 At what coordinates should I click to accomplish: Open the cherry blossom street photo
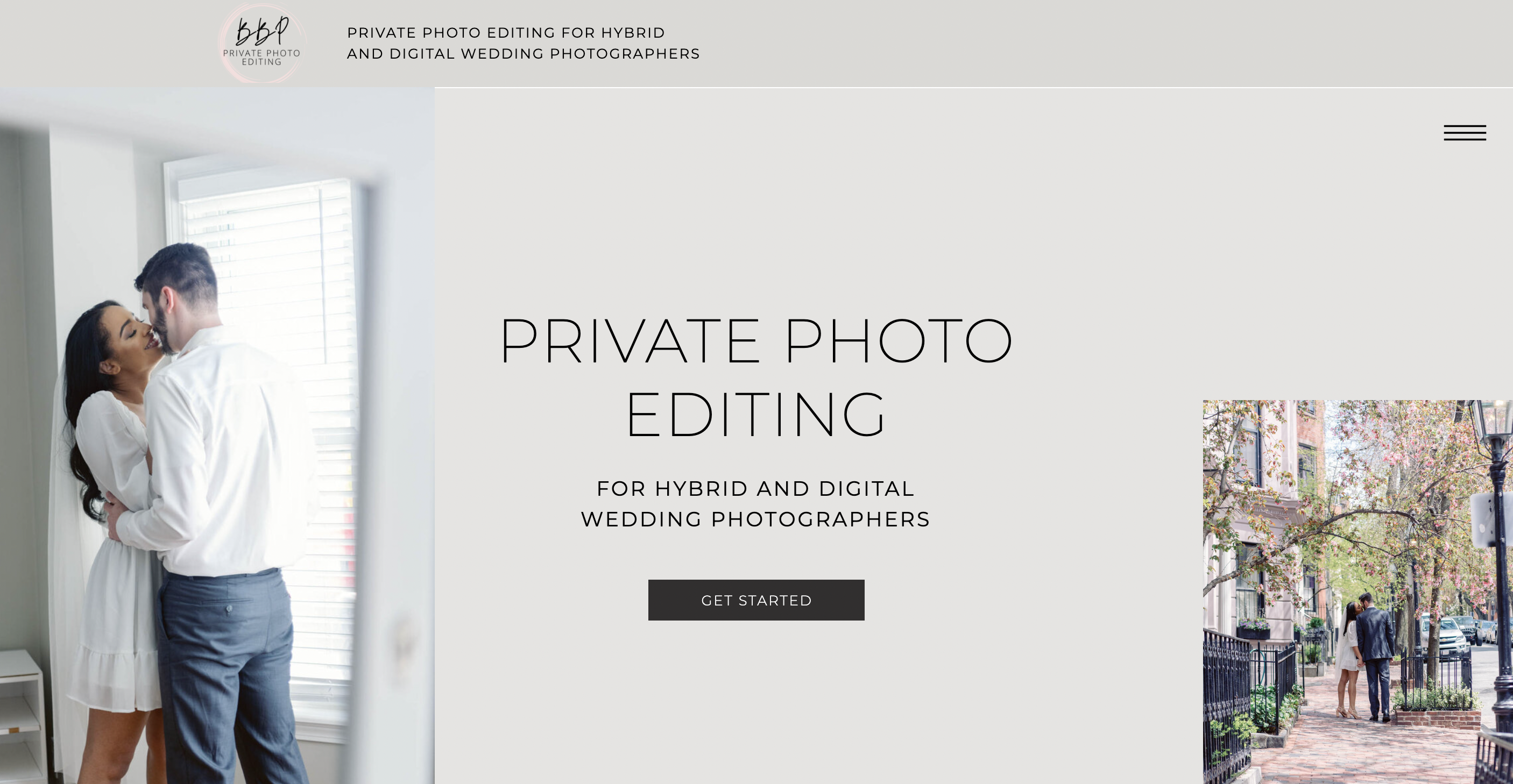pyautogui.click(x=1358, y=592)
